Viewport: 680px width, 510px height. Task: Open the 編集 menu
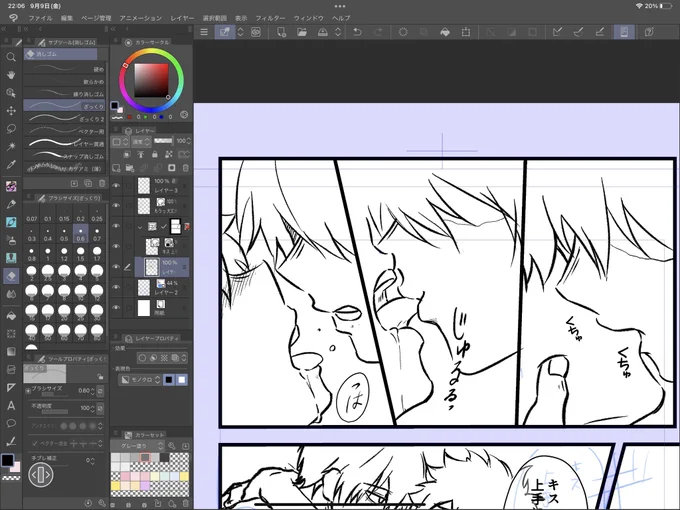(x=67, y=18)
